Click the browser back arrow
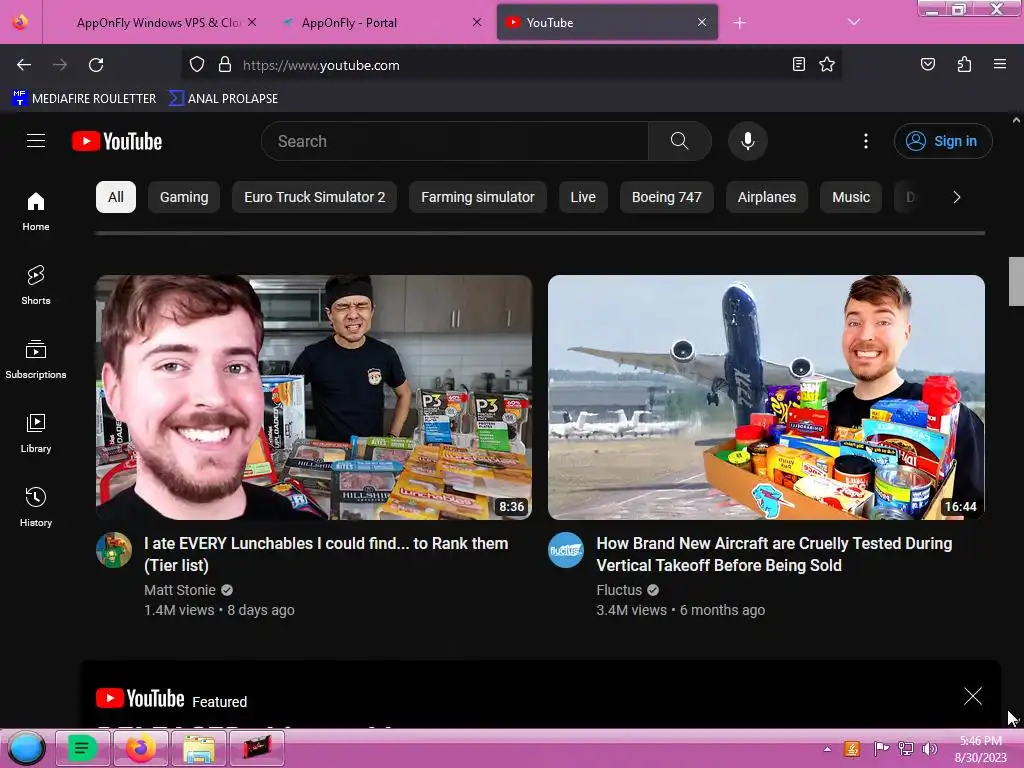This screenshot has width=1024, height=768. coord(24,65)
